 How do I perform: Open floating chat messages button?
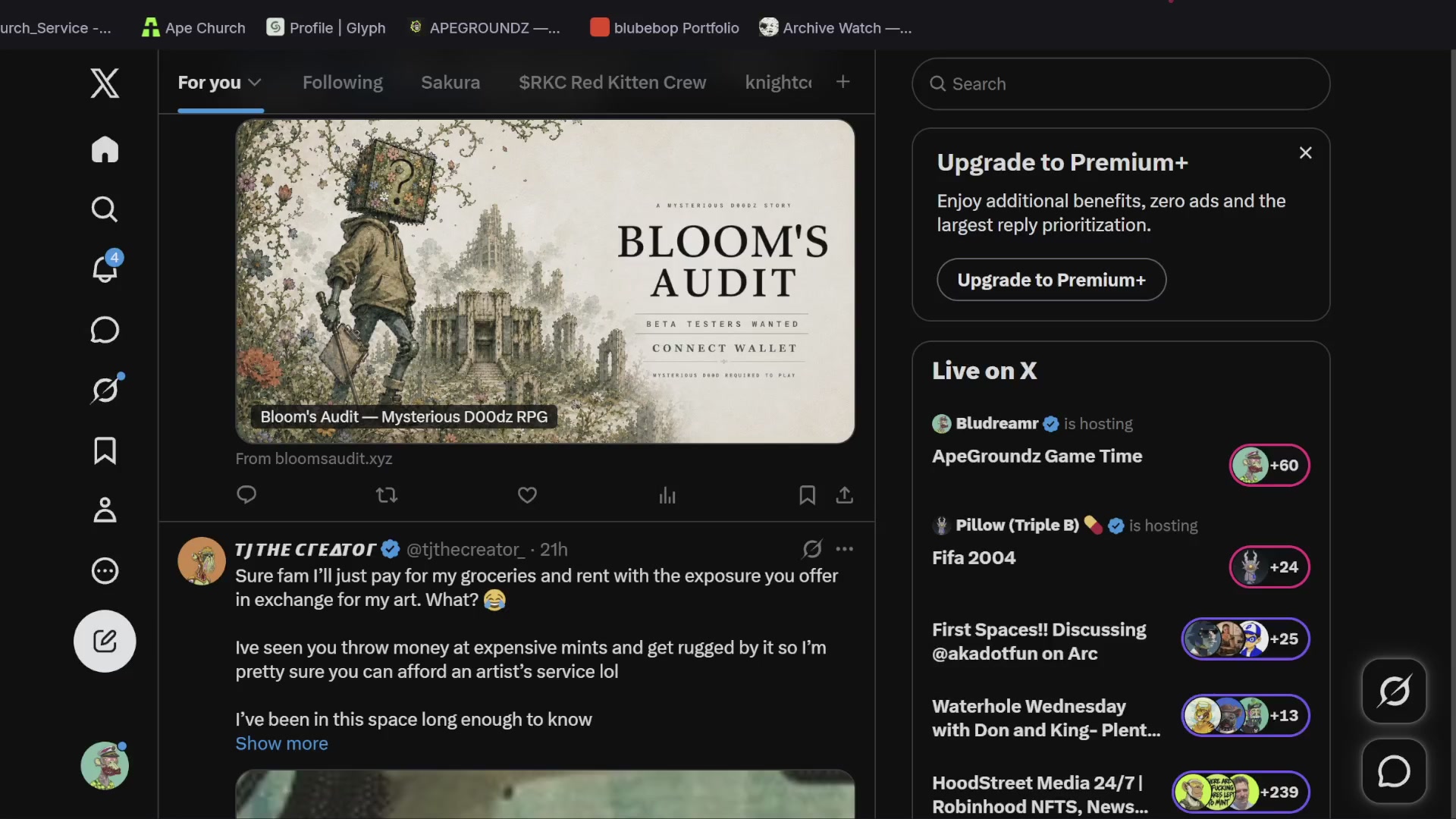pyautogui.click(x=1394, y=771)
